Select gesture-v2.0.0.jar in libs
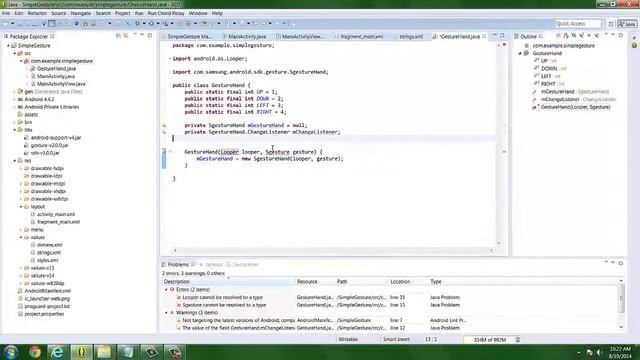640x360 pixels. click(49, 145)
